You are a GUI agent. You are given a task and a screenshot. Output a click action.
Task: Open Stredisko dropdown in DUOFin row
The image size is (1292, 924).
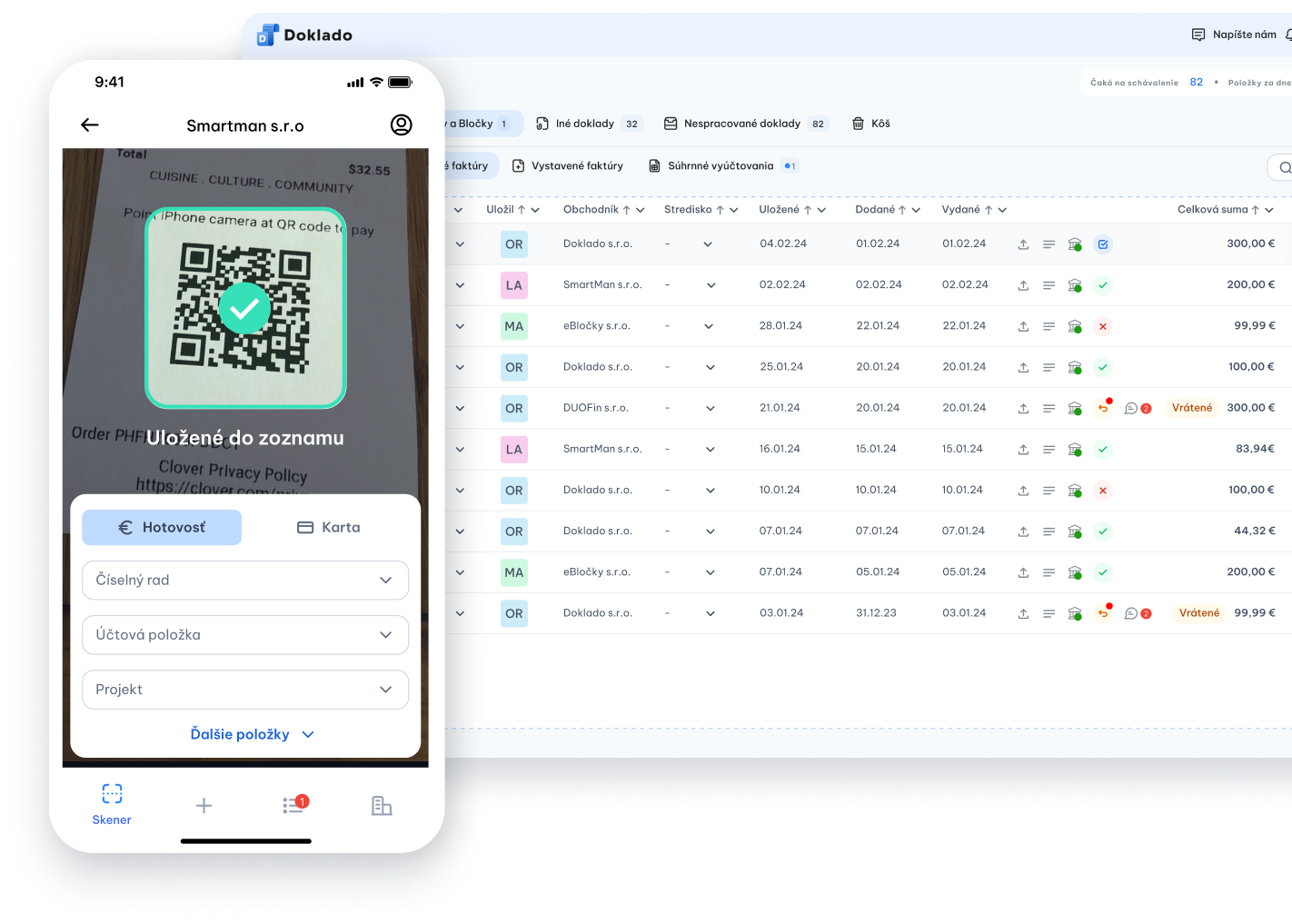coord(711,409)
